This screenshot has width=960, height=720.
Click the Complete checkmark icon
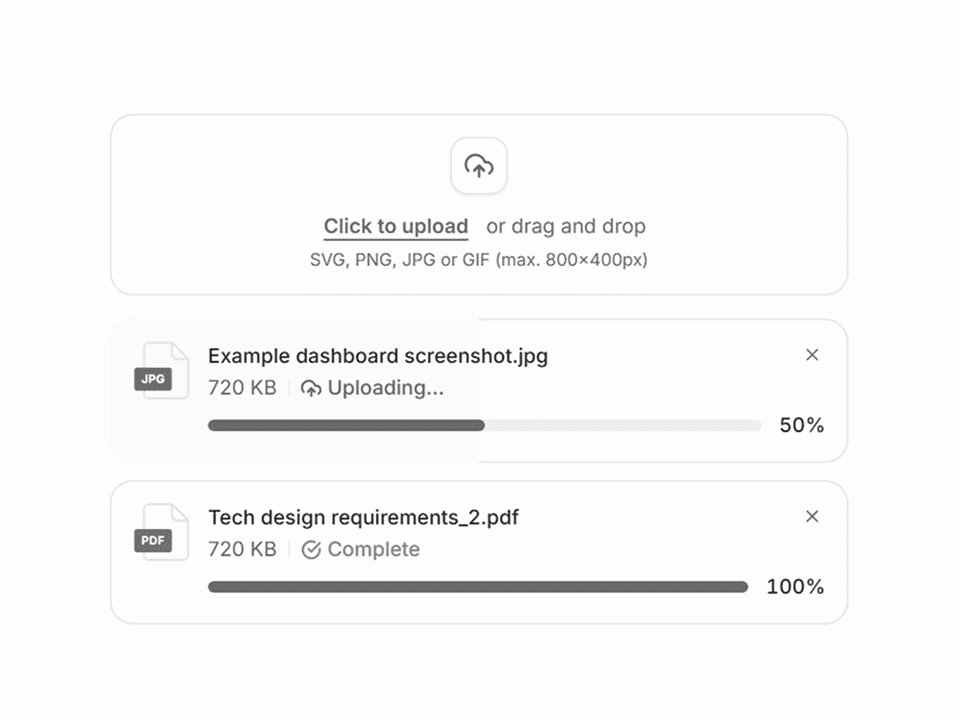click(310, 549)
